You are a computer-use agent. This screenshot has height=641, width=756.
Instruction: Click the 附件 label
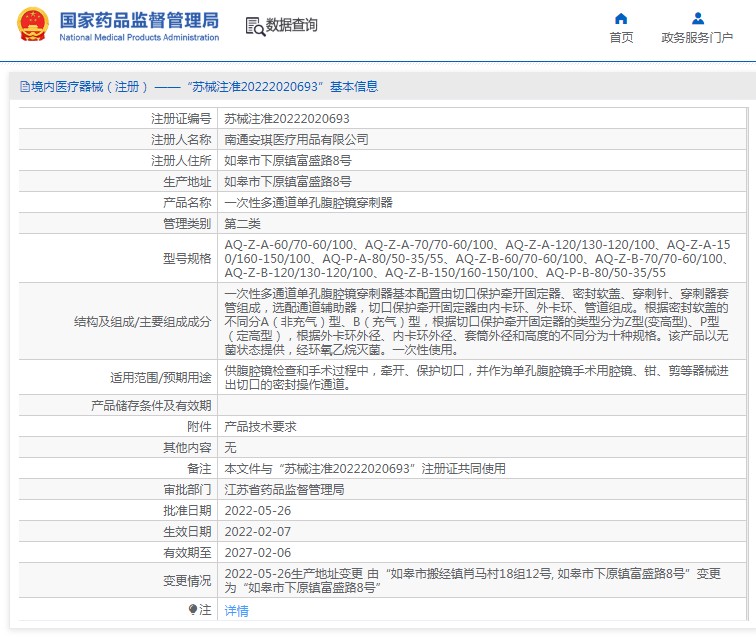tap(199, 427)
